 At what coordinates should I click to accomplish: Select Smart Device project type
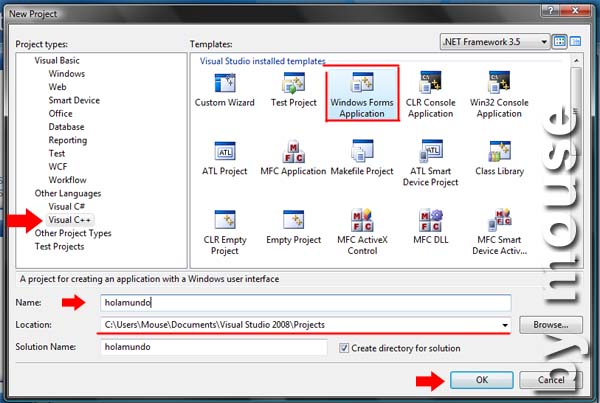74,100
